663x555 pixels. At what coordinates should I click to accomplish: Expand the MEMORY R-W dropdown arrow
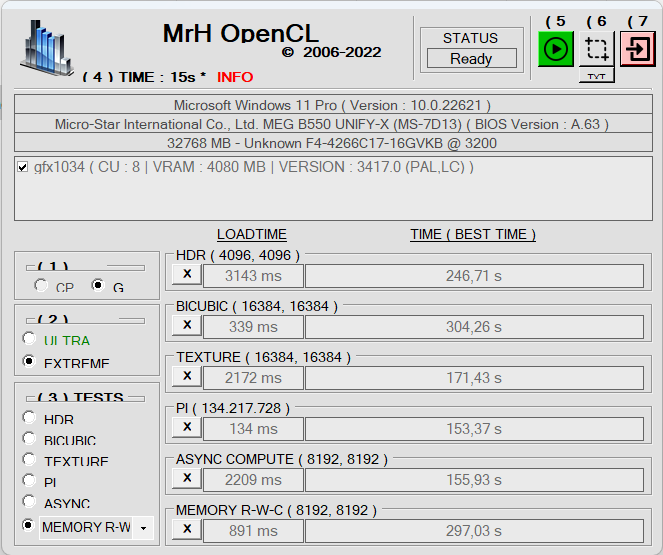[143, 528]
